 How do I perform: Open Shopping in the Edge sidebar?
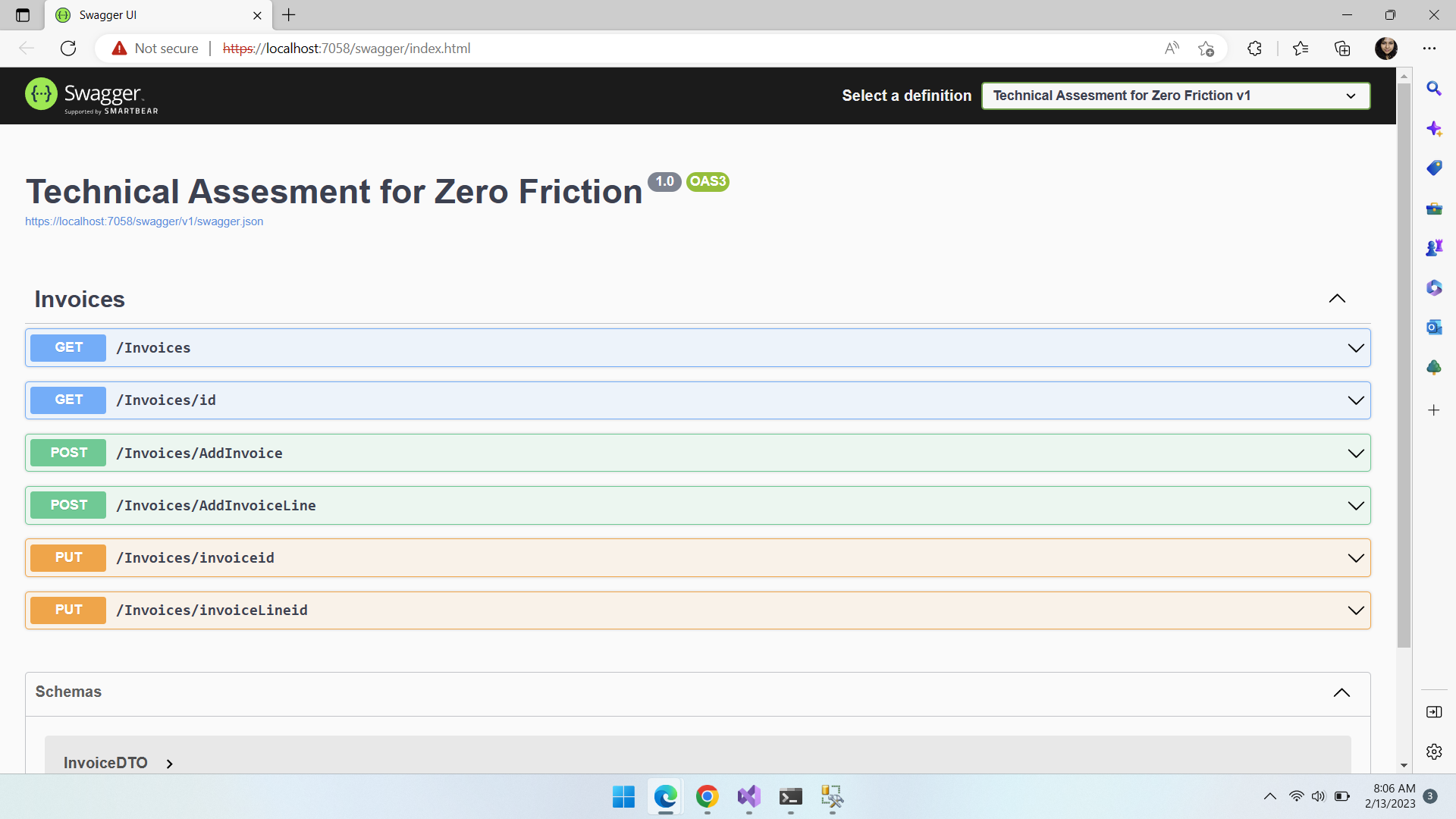[x=1434, y=168]
